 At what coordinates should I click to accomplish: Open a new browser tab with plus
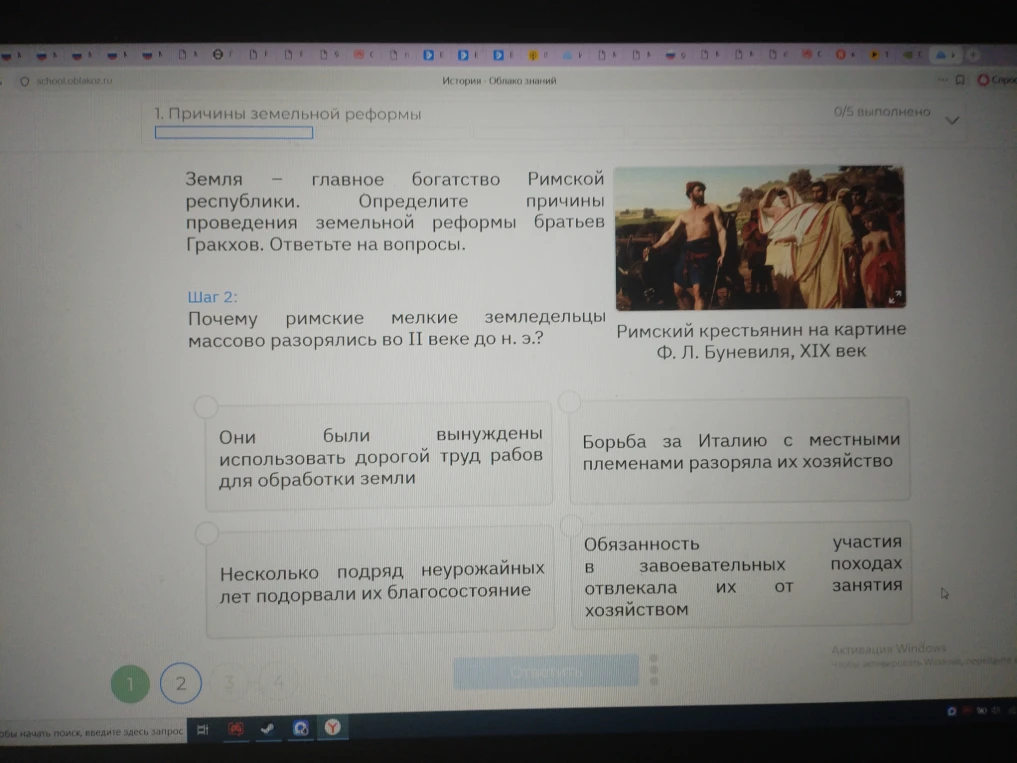(x=973, y=55)
